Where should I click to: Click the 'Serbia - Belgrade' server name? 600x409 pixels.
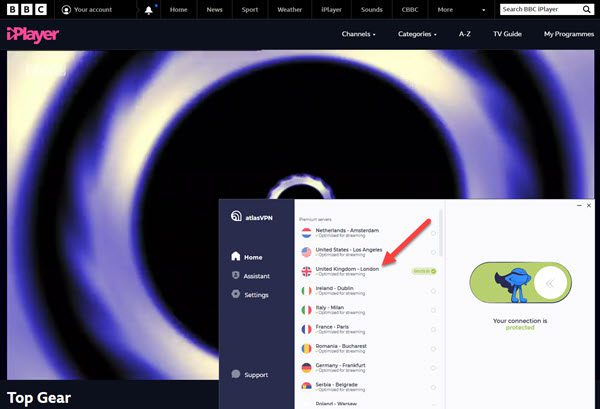point(336,385)
